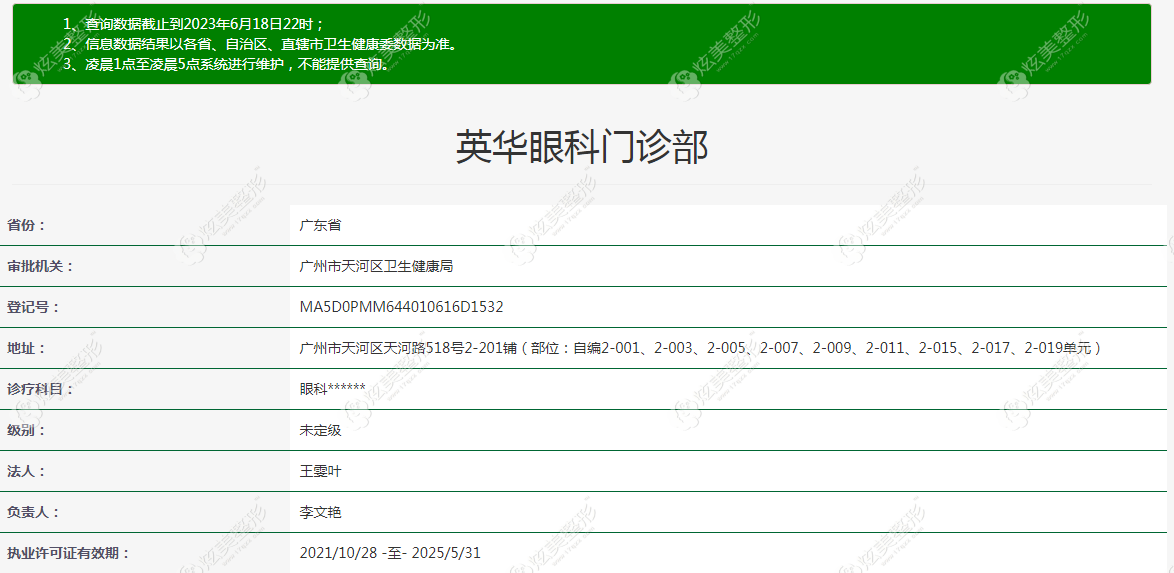Select the 登记号 label
1174x573 pixels.
(x=33, y=307)
